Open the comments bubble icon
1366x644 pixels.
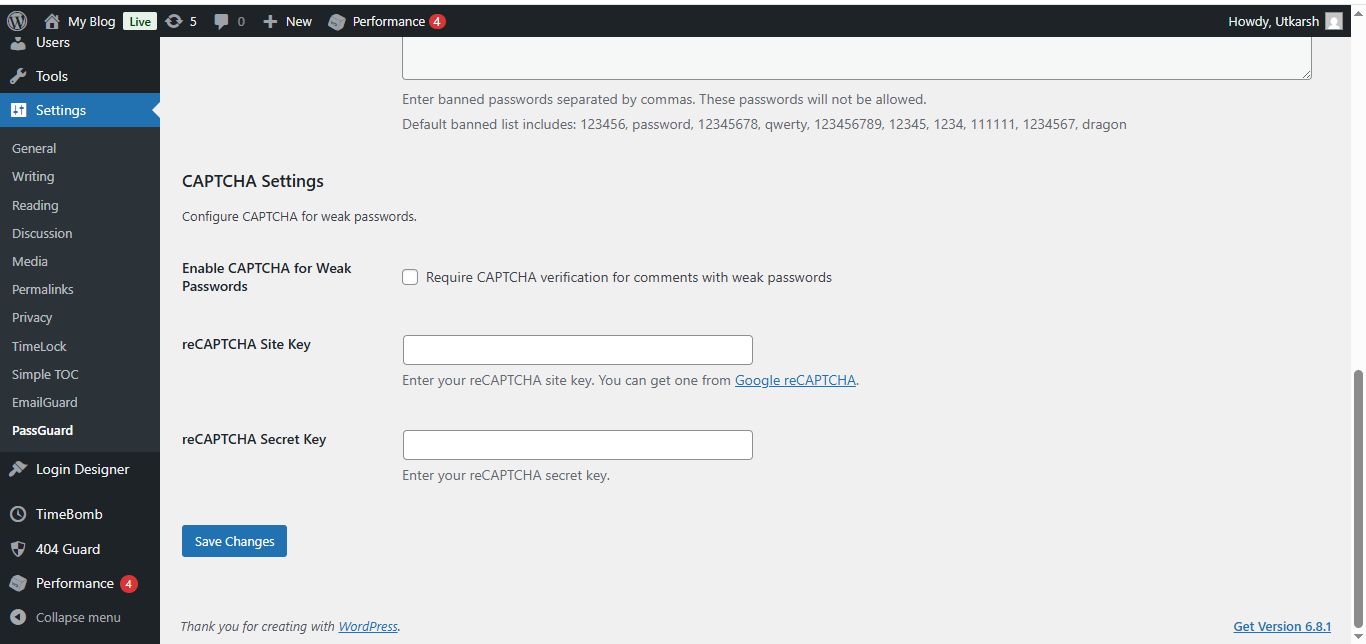[x=222, y=21]
